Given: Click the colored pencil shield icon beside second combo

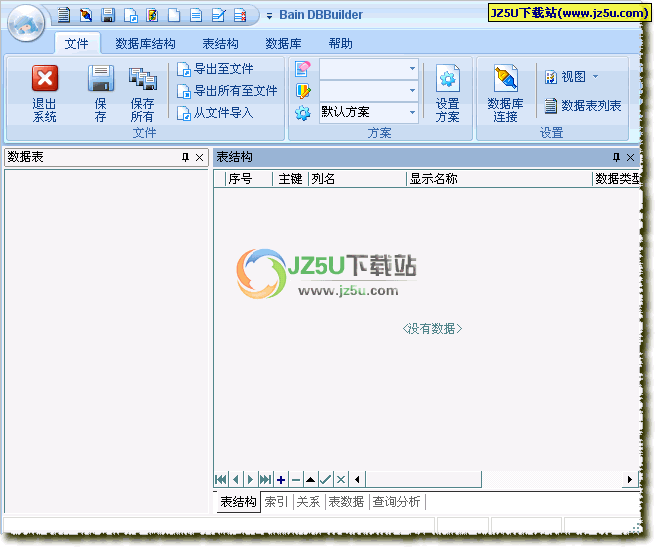Looking at the screenshot, I should 303,91.
